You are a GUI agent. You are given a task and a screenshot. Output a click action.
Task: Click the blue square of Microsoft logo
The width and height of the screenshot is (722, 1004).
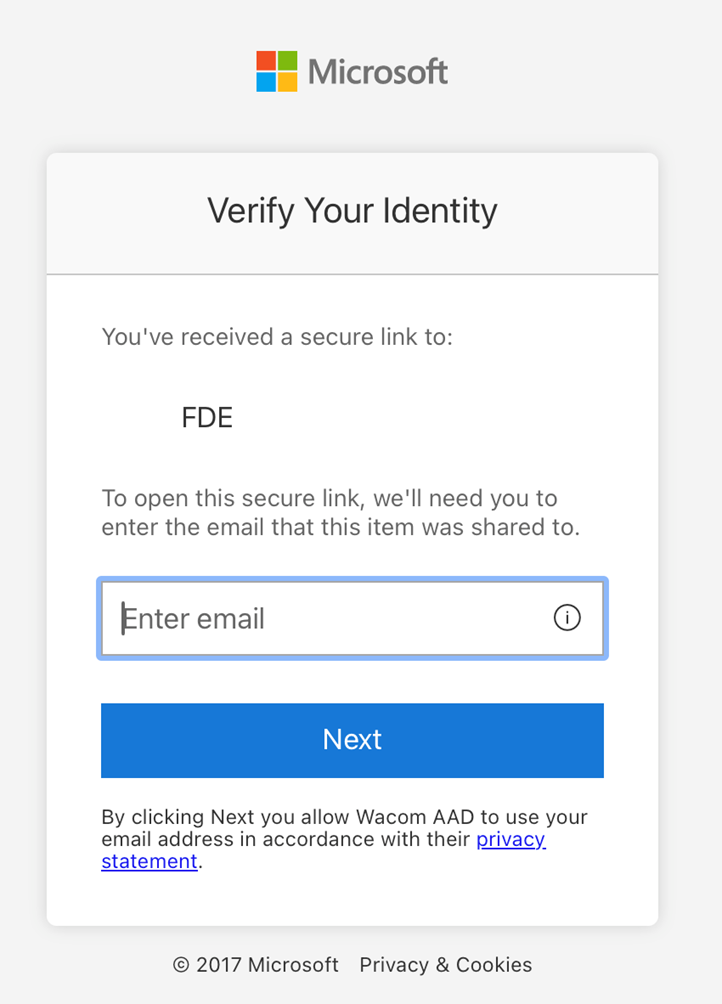coord(266,82)
